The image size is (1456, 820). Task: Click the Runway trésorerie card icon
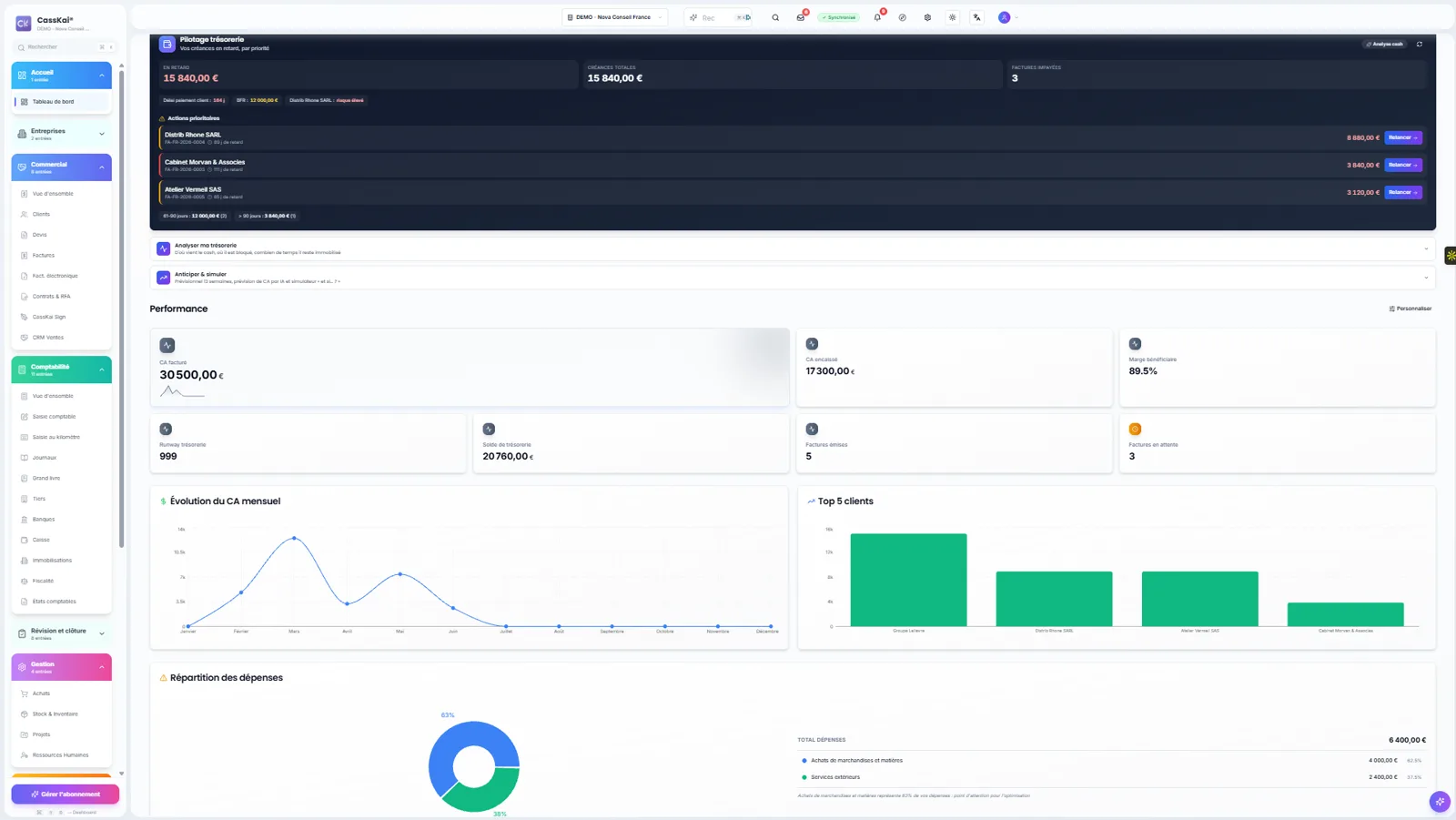click(x=166, y=429)
